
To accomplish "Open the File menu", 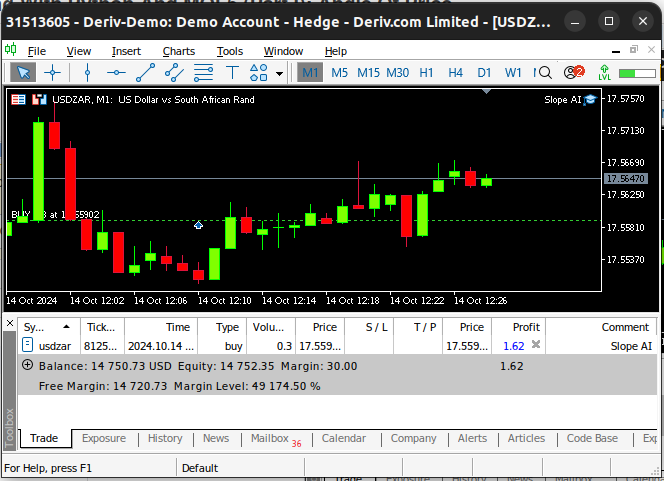I will click(36, 51).
